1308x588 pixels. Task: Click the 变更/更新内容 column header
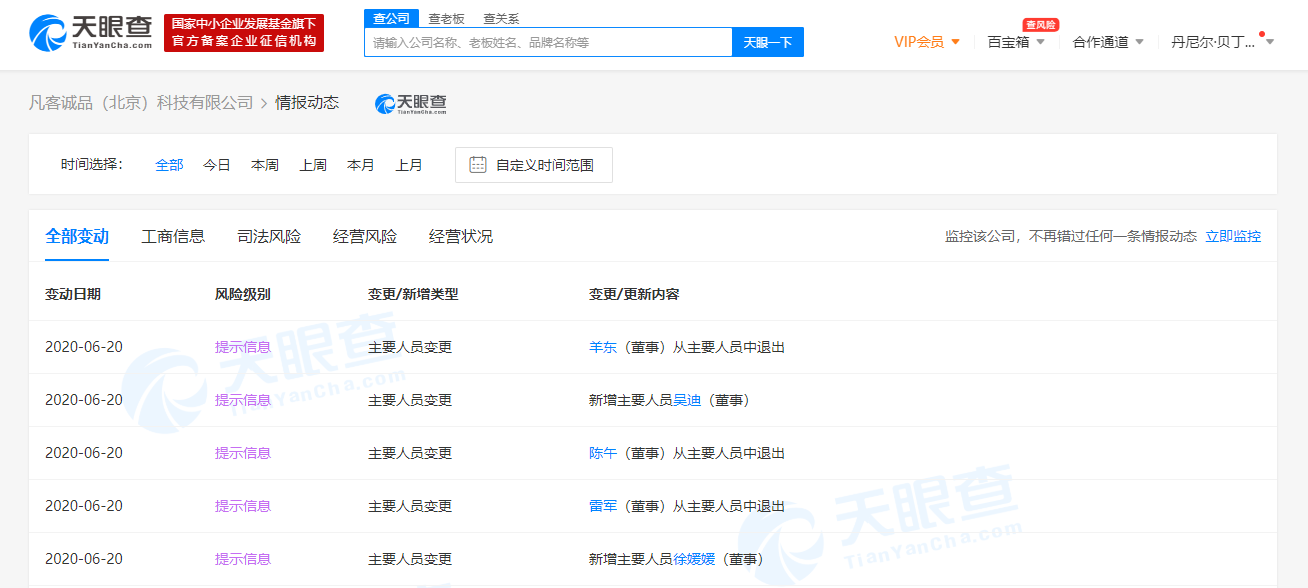pyautogui.click(x=634, y=294)
